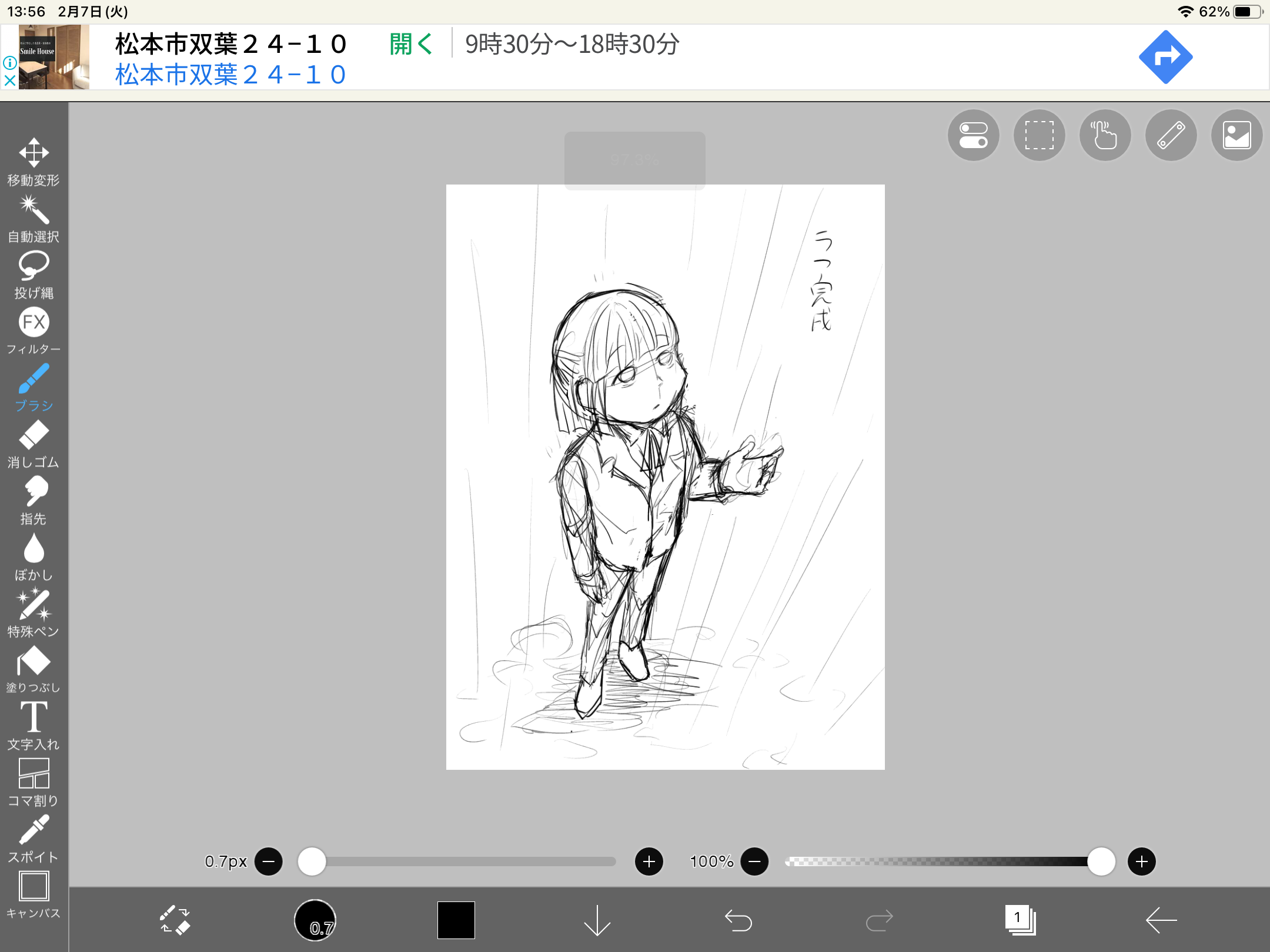Open the view settings toggle switches button

973,135
